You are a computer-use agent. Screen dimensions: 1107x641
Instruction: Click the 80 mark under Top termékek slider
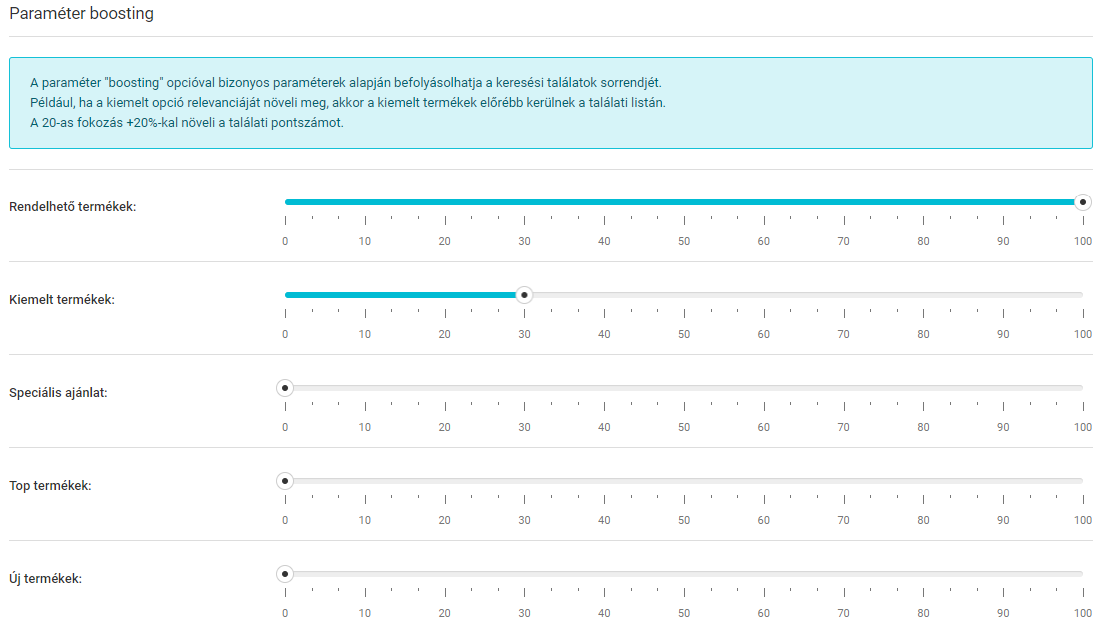point(923,520)
